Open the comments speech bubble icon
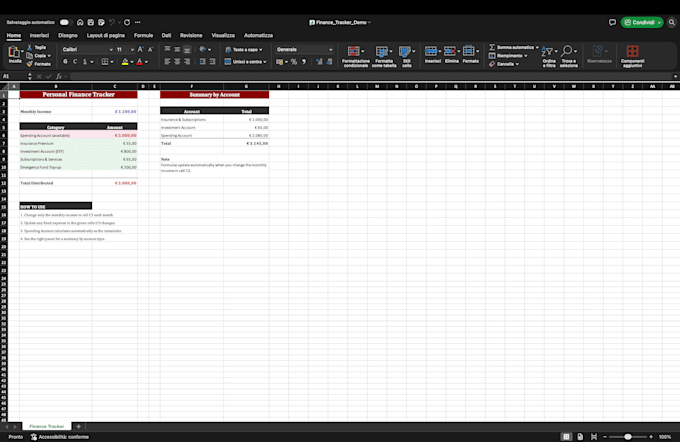 click(x=612, y=22)
